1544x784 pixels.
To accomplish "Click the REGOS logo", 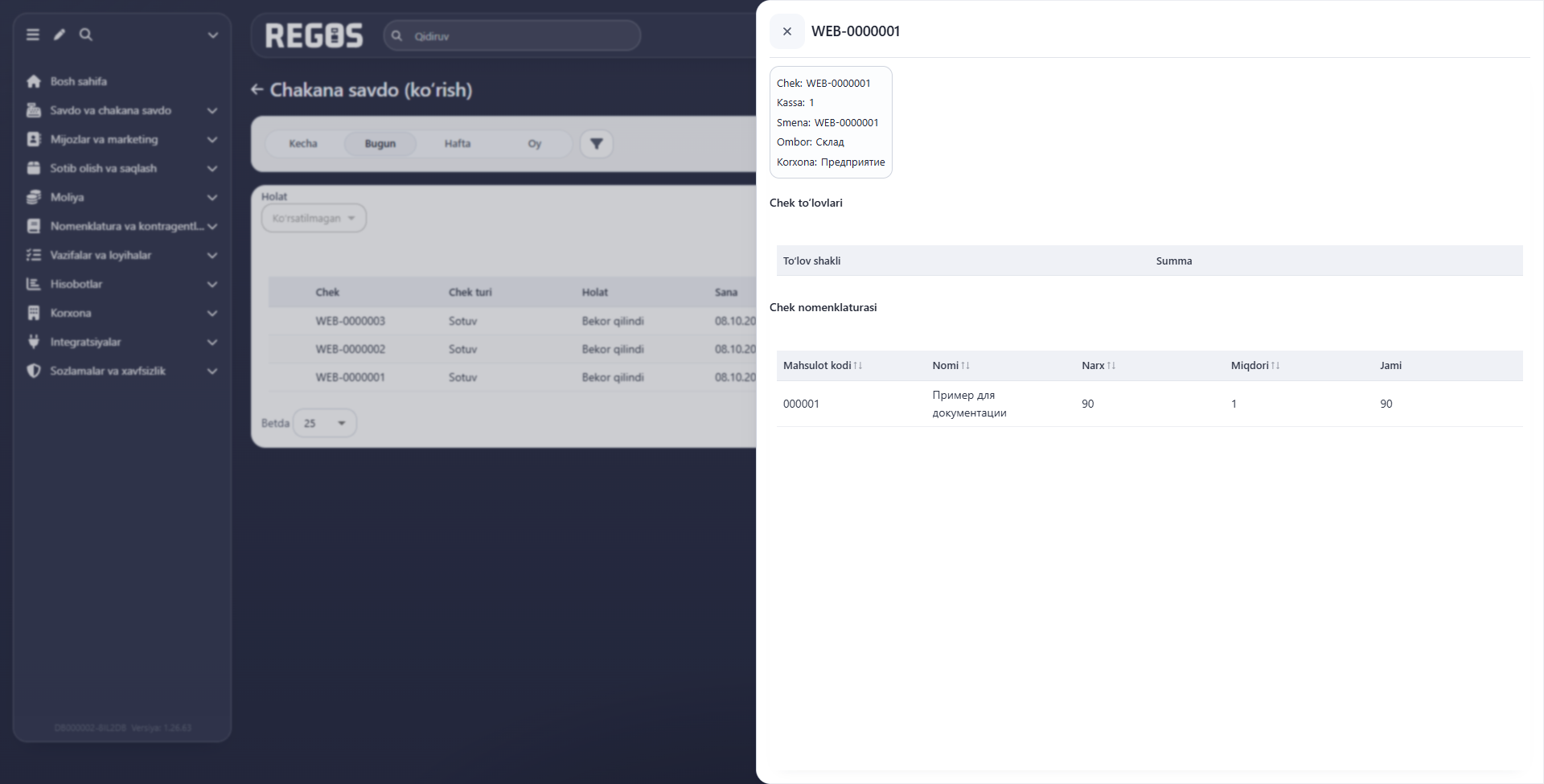I will tap(314, 35).
